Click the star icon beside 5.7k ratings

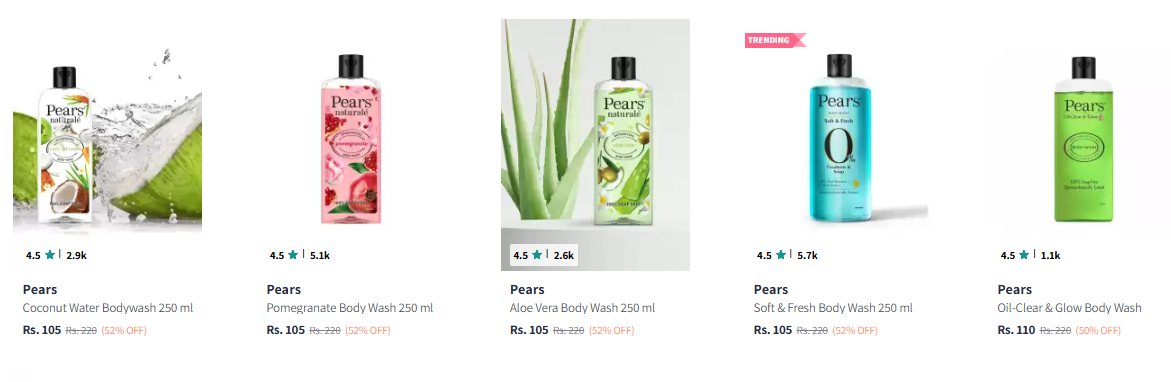pos(781,255)
